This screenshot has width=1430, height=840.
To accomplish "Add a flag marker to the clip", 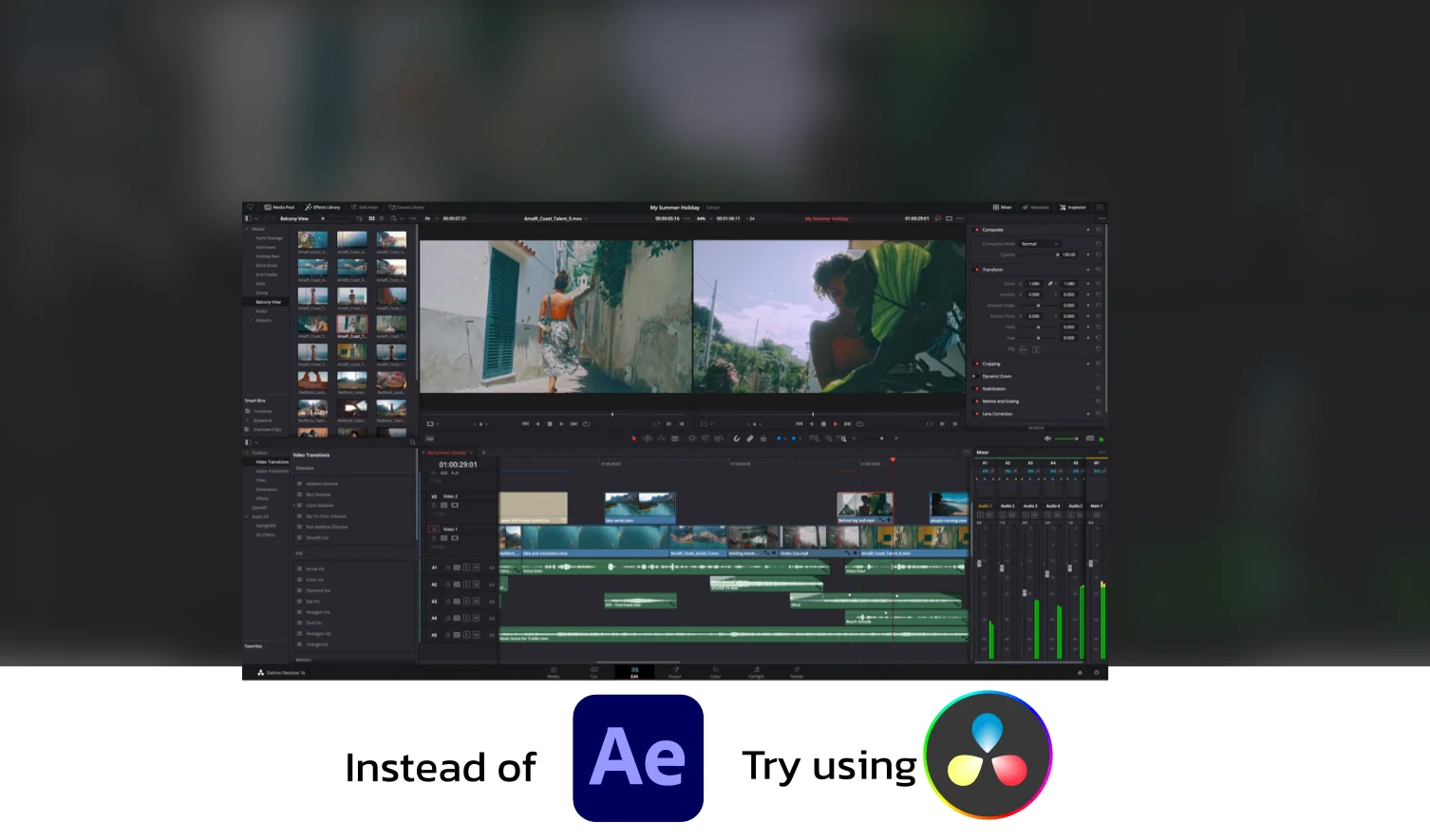I will pos(780,439).
